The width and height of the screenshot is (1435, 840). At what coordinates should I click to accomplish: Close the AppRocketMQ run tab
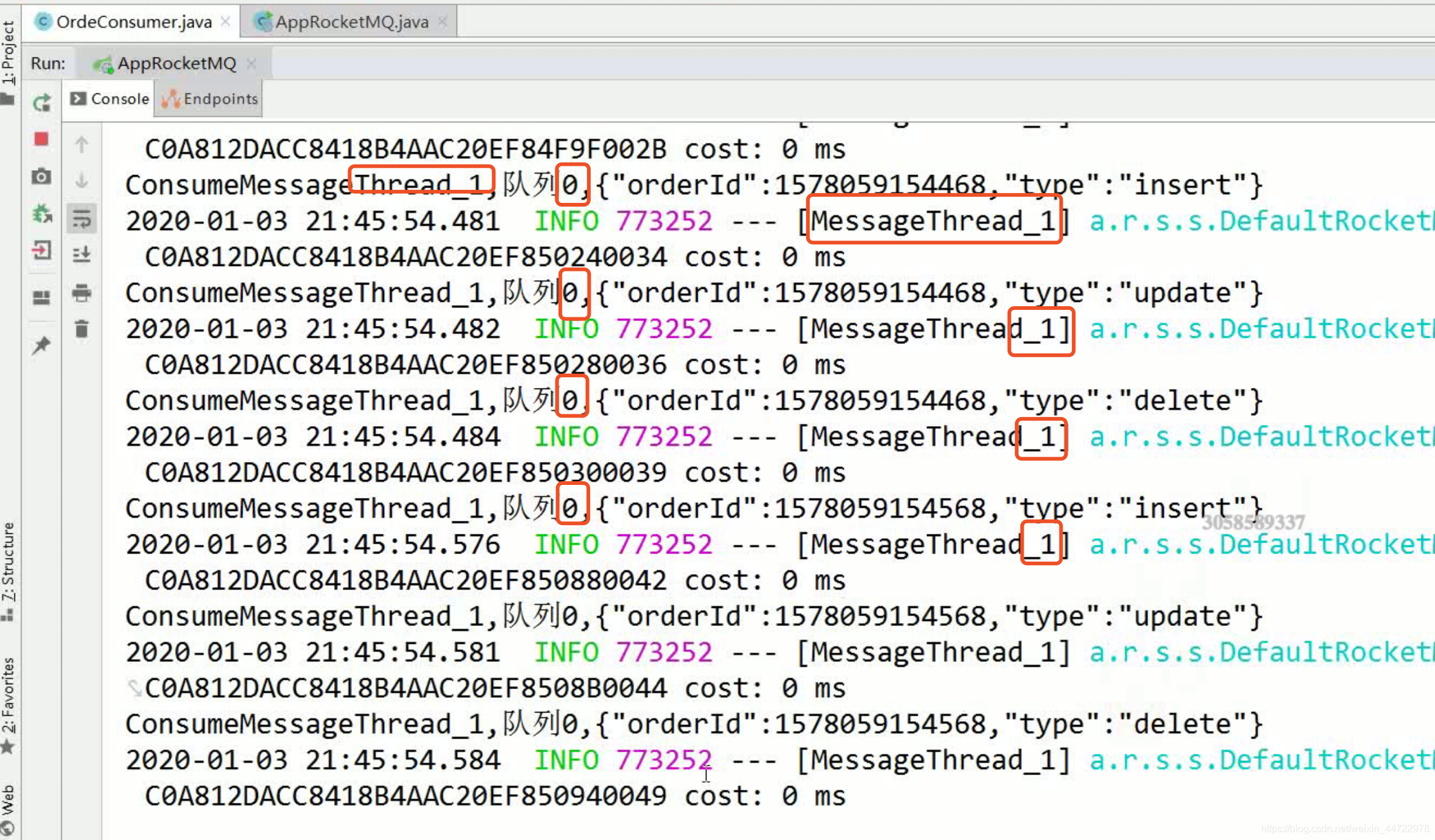[251, 63]
